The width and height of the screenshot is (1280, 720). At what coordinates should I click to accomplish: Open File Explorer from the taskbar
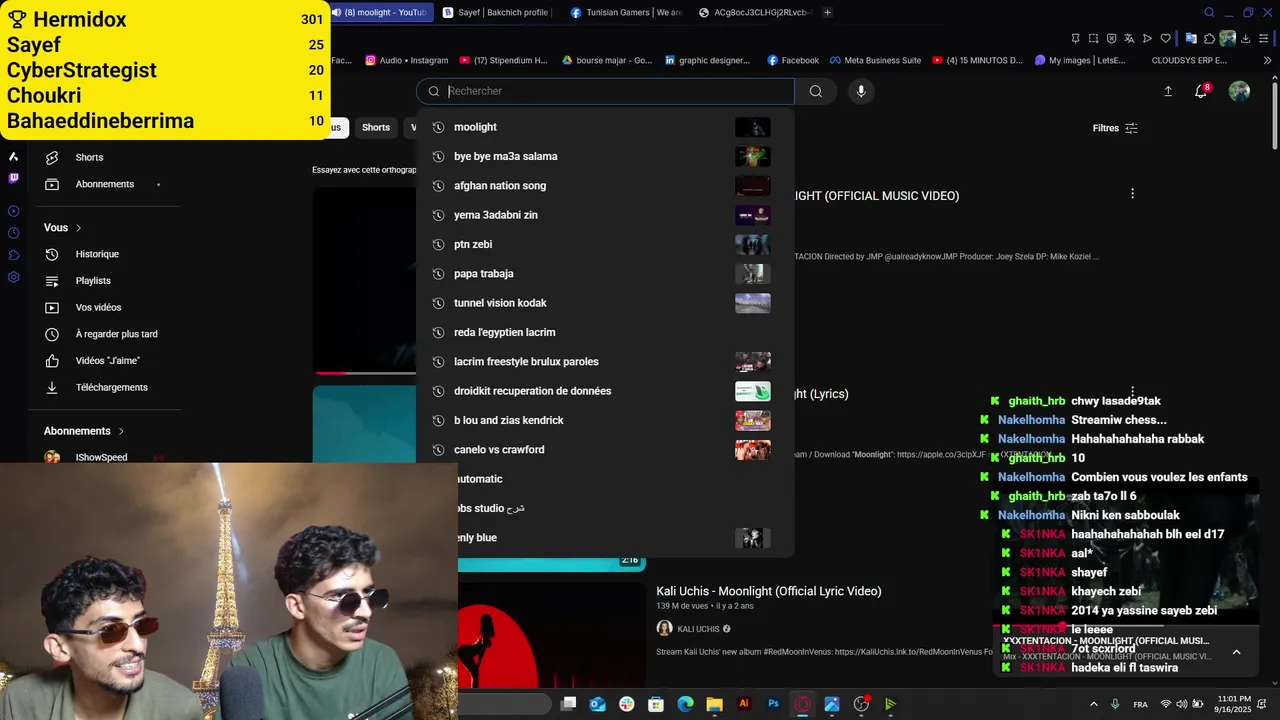click(714, 704)
